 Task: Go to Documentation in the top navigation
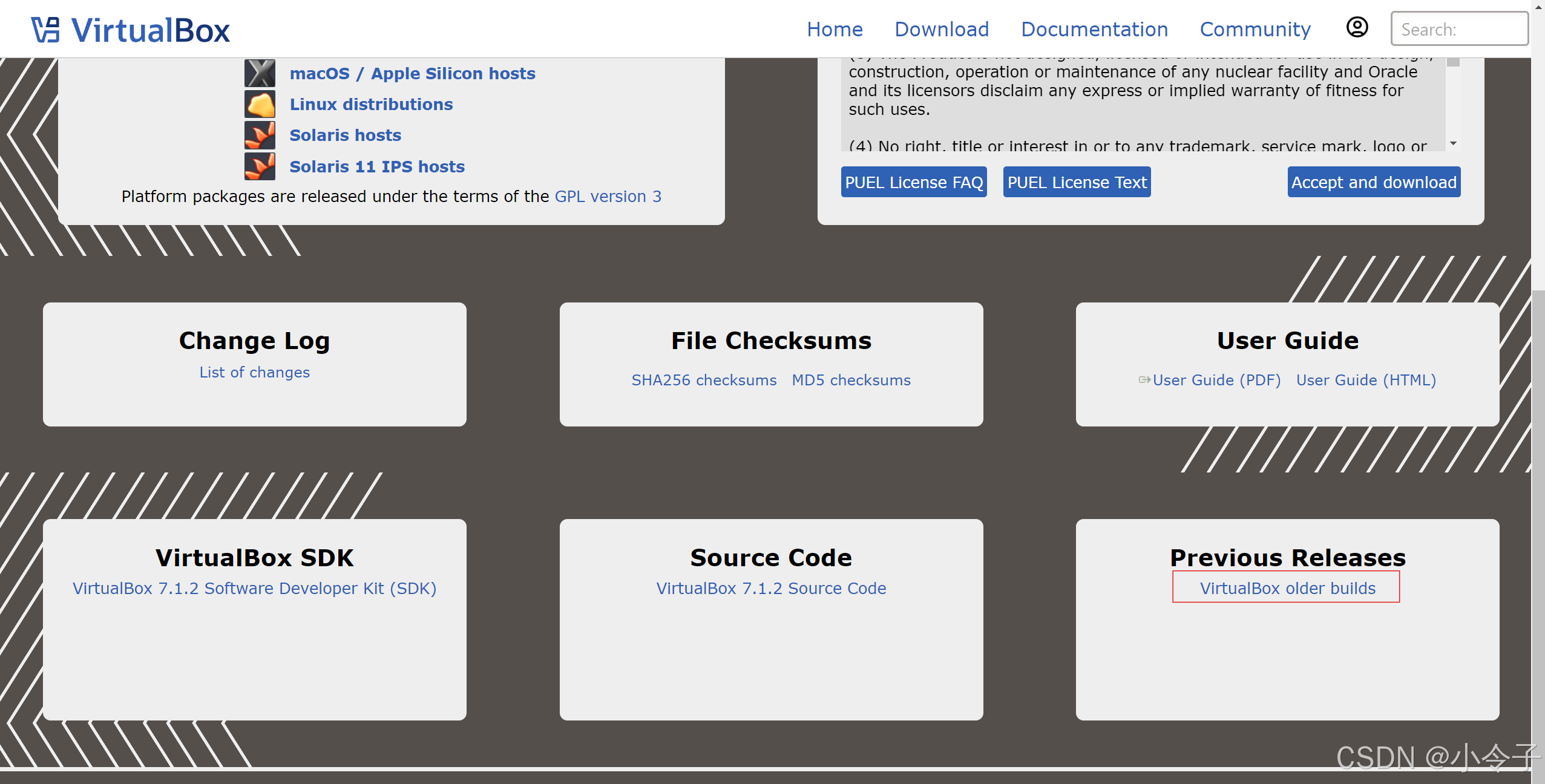[x=1094, y=29]
